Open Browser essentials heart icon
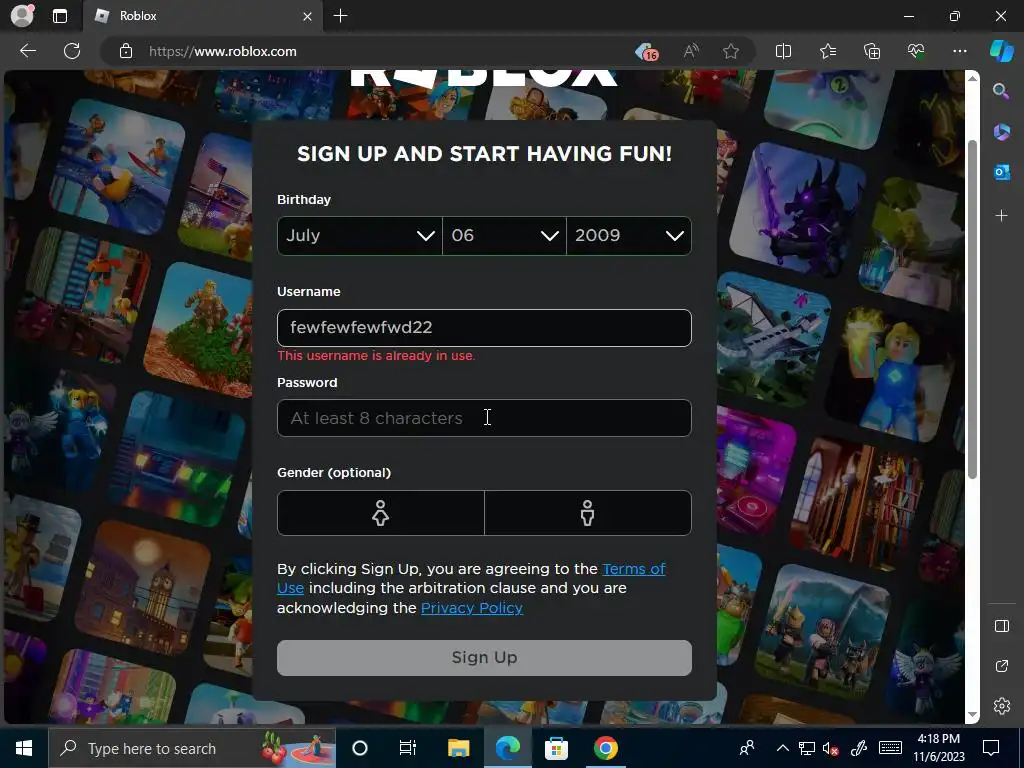Viewport: 1024px width, 768px height. pos(916,51)
